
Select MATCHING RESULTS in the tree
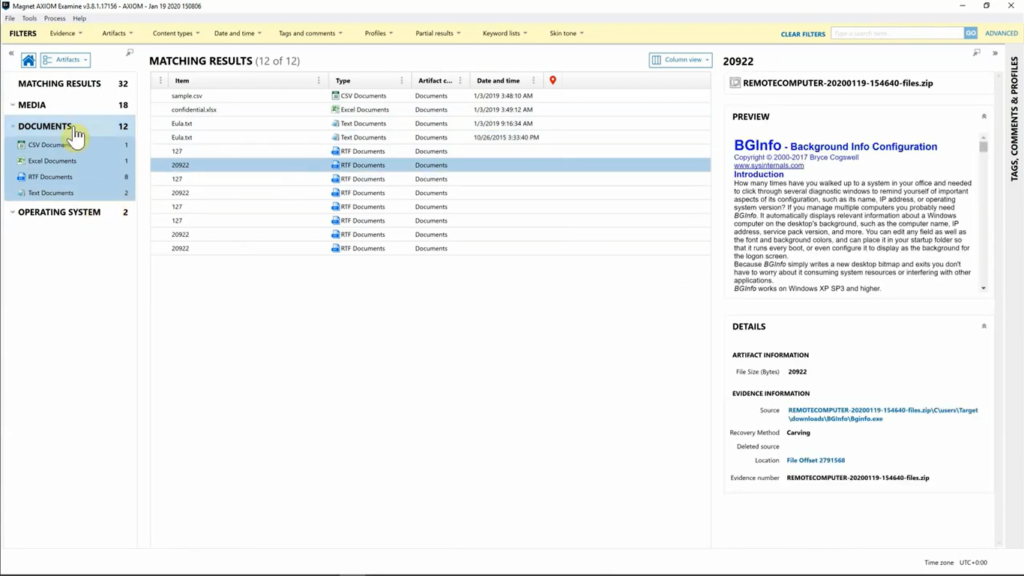(72, 84)
